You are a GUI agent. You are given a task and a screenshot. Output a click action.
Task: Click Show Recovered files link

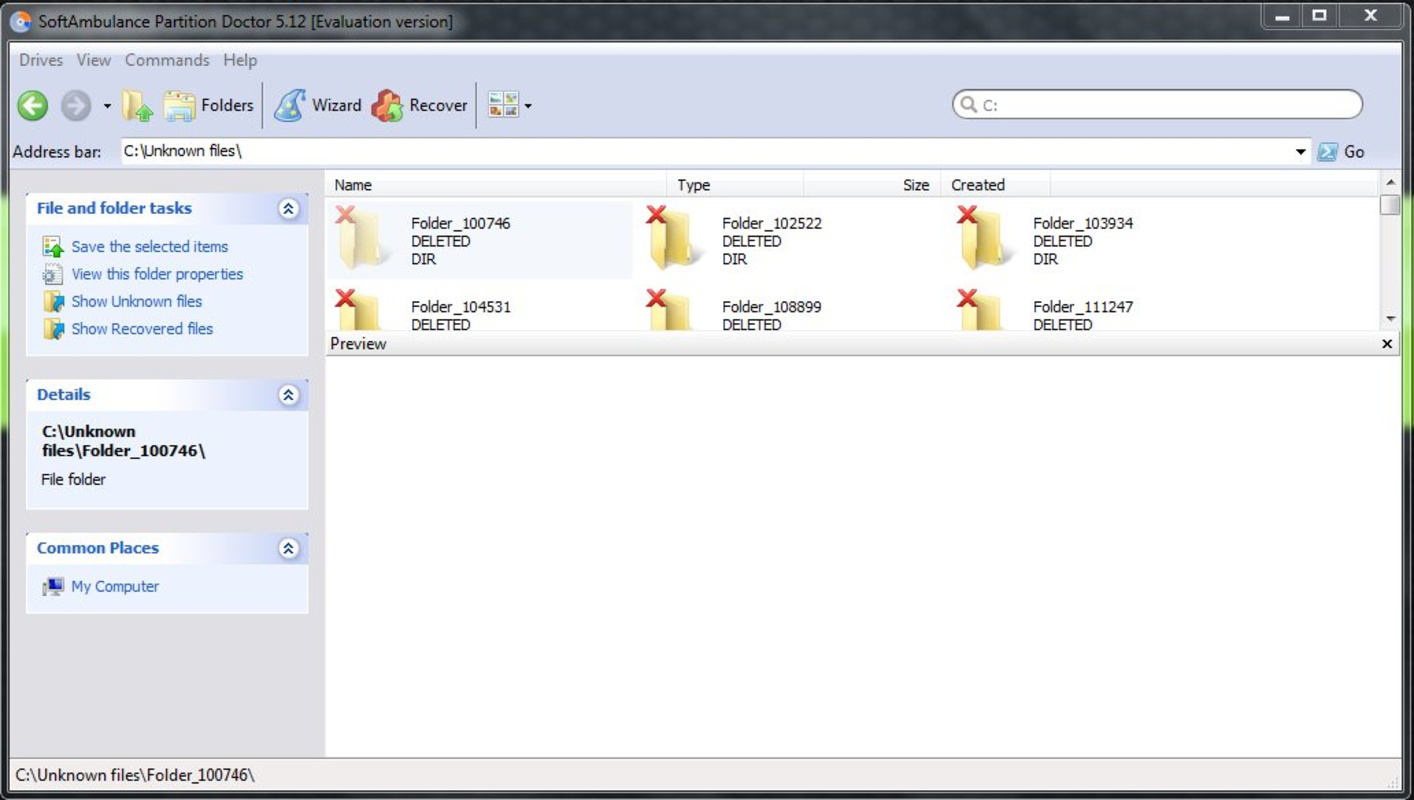(142, 328)
